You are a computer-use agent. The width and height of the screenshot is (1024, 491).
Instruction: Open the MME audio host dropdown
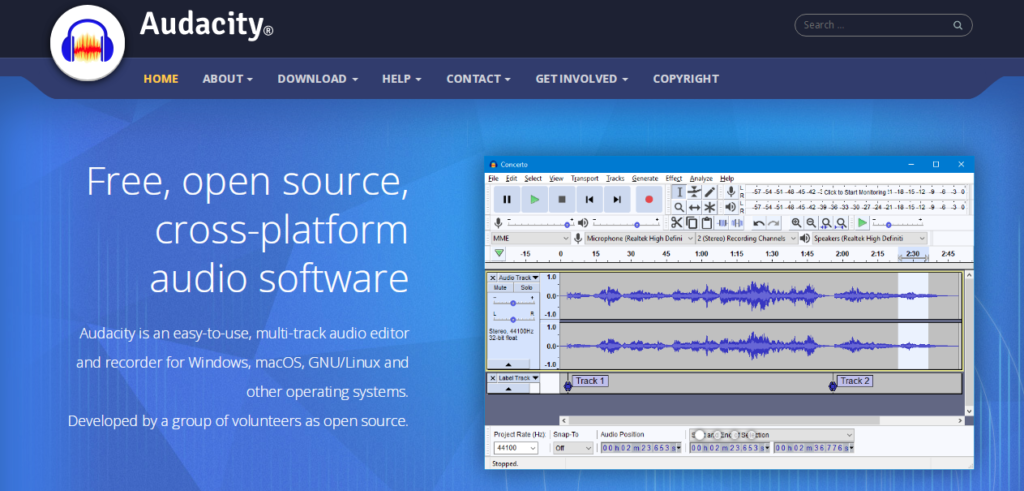pyautogui.click(x=530, y=238)
